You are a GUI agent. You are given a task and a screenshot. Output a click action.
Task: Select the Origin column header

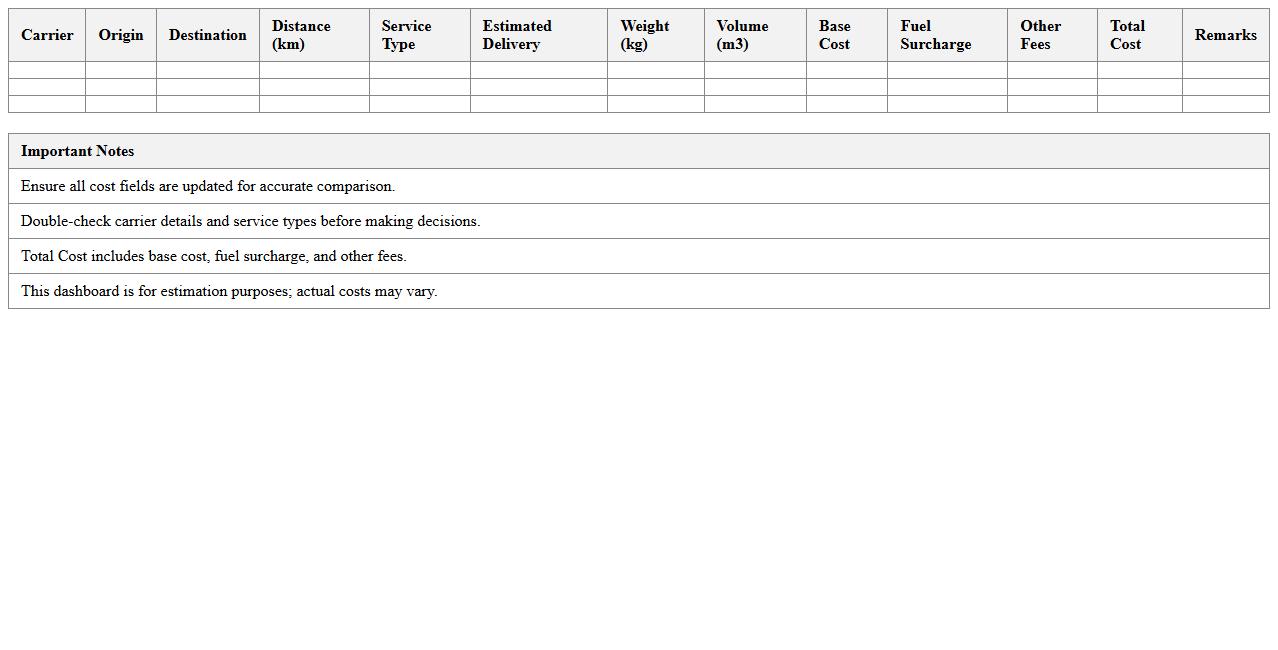(120, 34)
